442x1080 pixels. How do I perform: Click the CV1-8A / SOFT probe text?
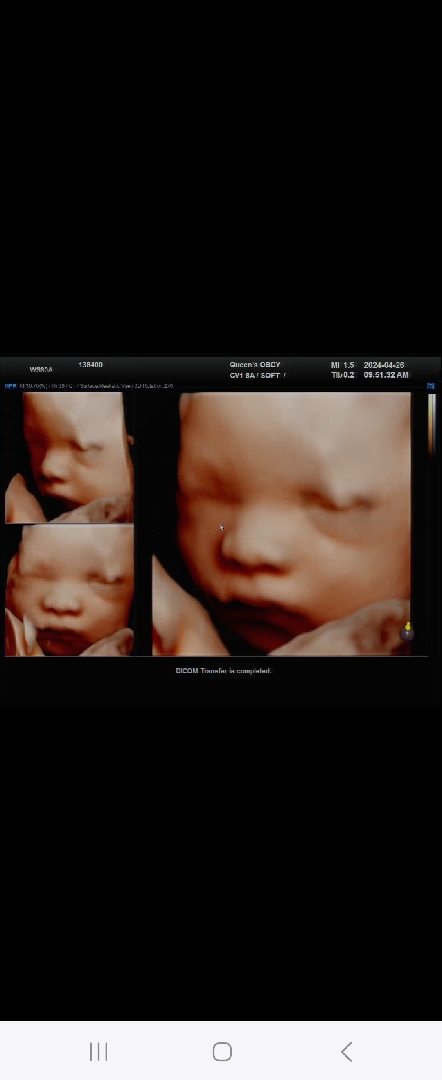point(257,375)
